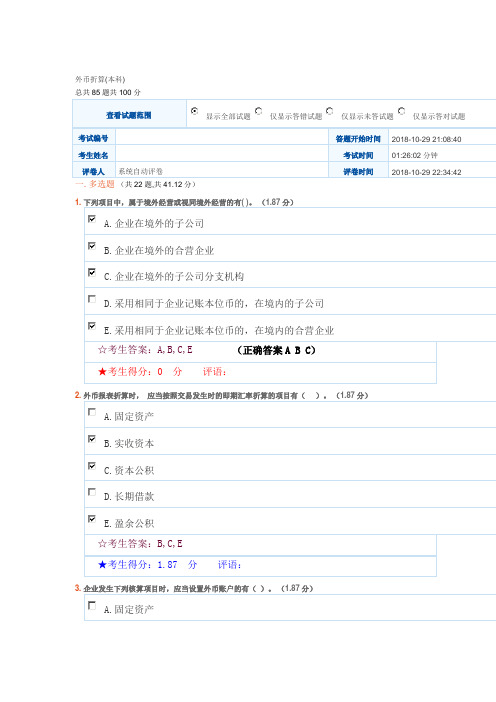Image resolution: width=496 pixels, height=702 pixels.
Task: Click the (正确答案 A B C) note
Action: (276, 350)
